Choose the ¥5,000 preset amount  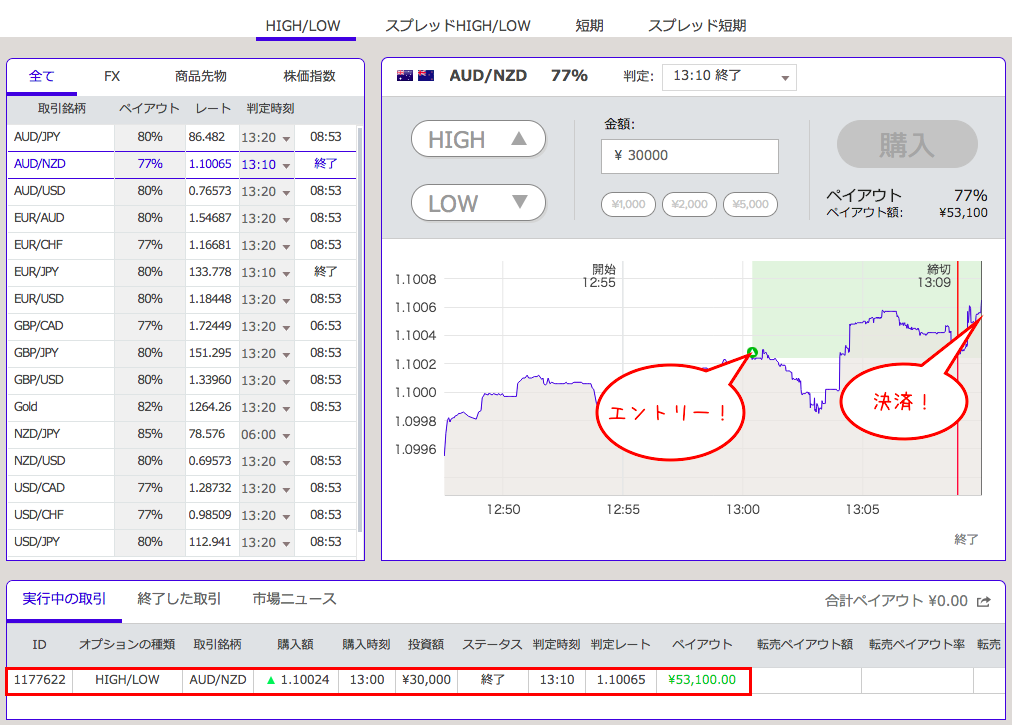coord(750,204)
